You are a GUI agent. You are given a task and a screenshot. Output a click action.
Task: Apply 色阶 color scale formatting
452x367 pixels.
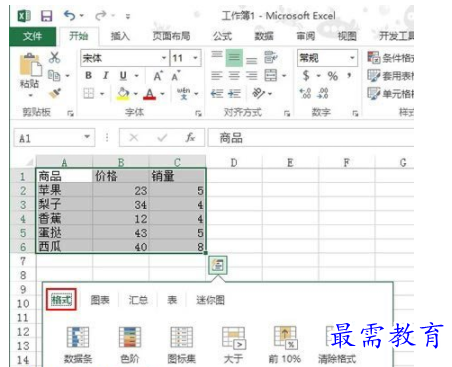[130, 345]
